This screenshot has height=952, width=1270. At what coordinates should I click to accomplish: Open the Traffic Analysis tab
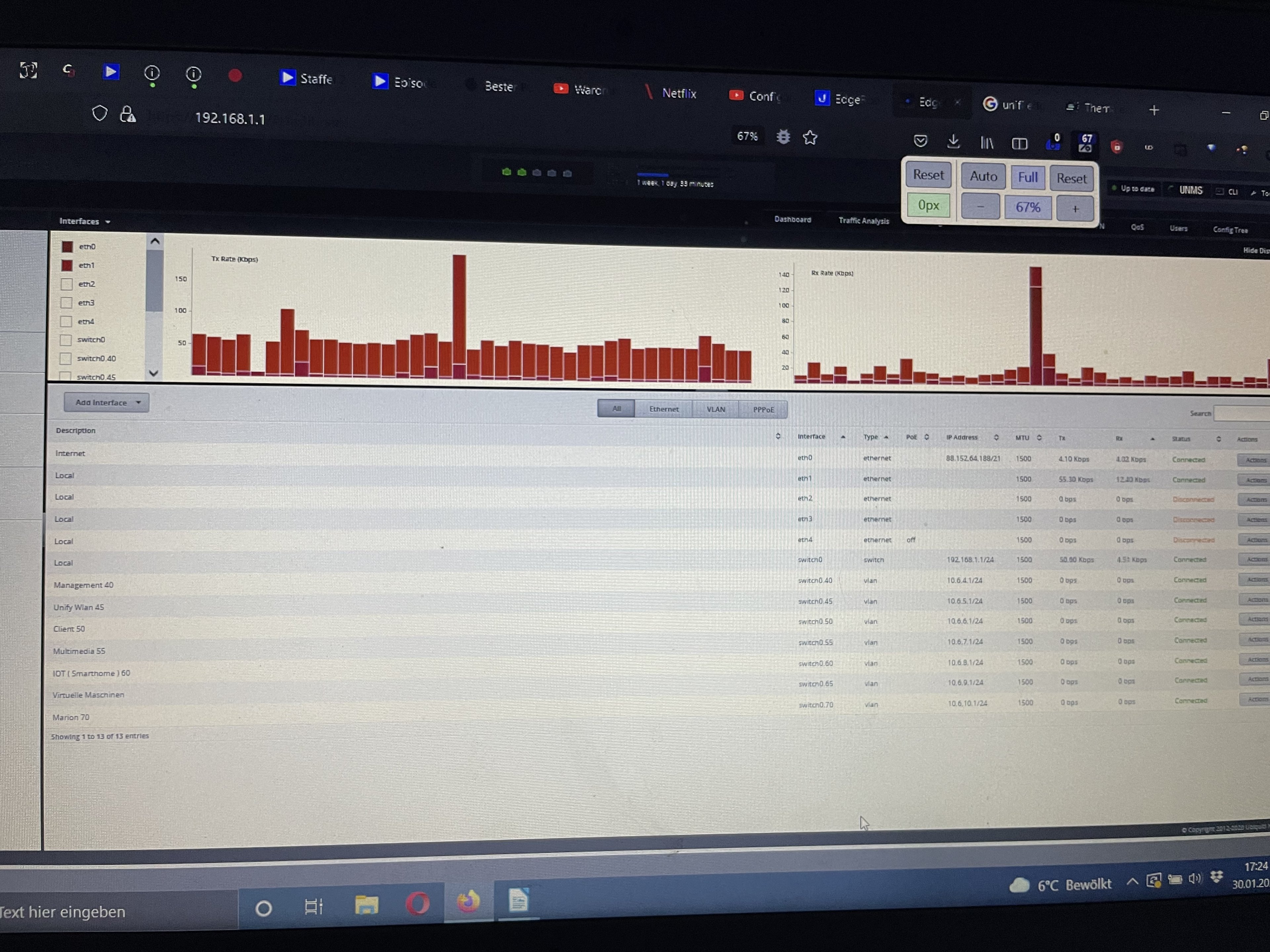864,220
